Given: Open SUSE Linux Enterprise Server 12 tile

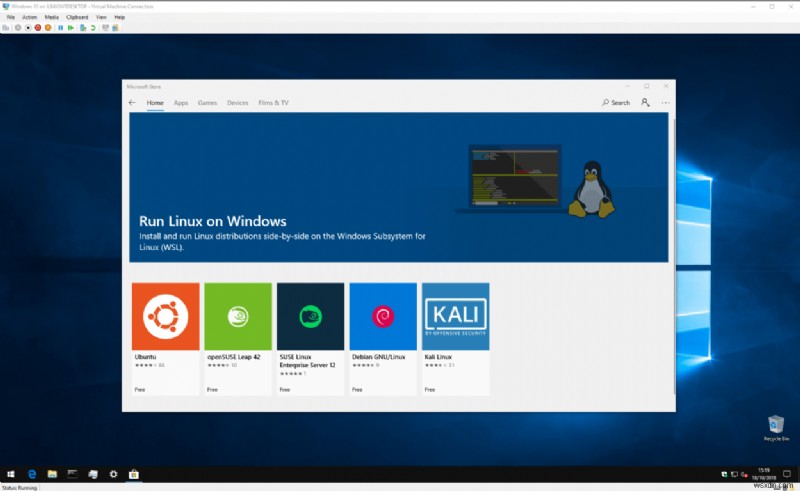Looking at the screenshot, I should pyautogui.click(x=310, y=339).
